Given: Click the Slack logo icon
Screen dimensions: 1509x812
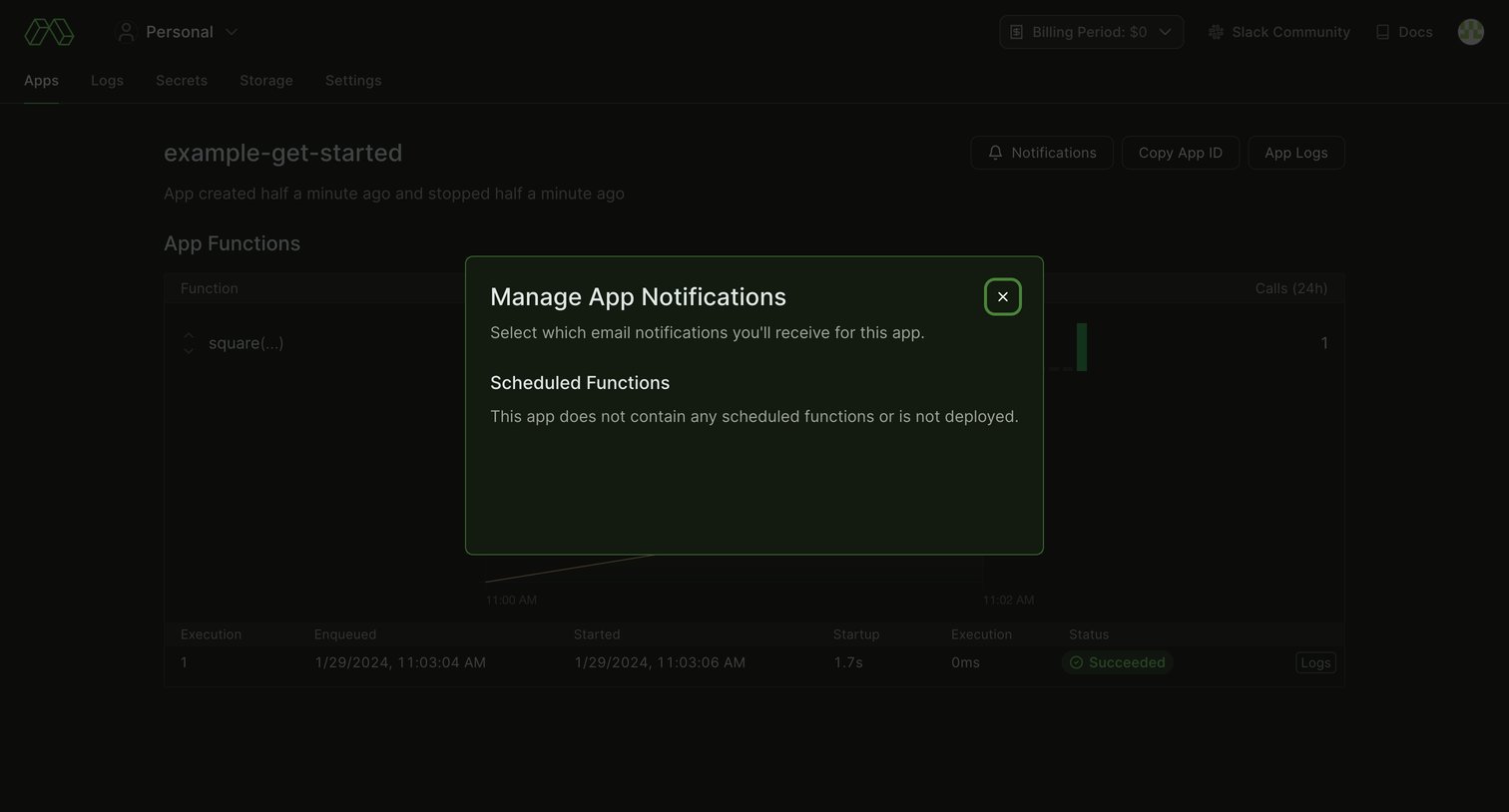Looking at the screenshot, I should [x=1216, y=32].
